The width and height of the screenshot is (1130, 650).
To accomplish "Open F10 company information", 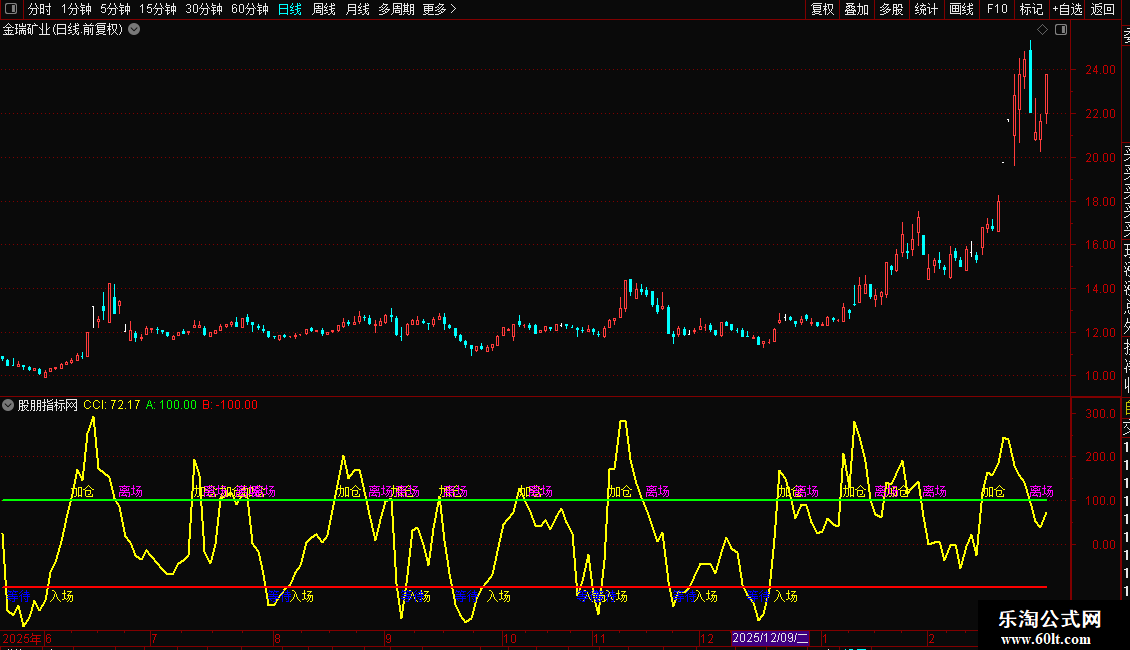I will [x=997, y=9].
